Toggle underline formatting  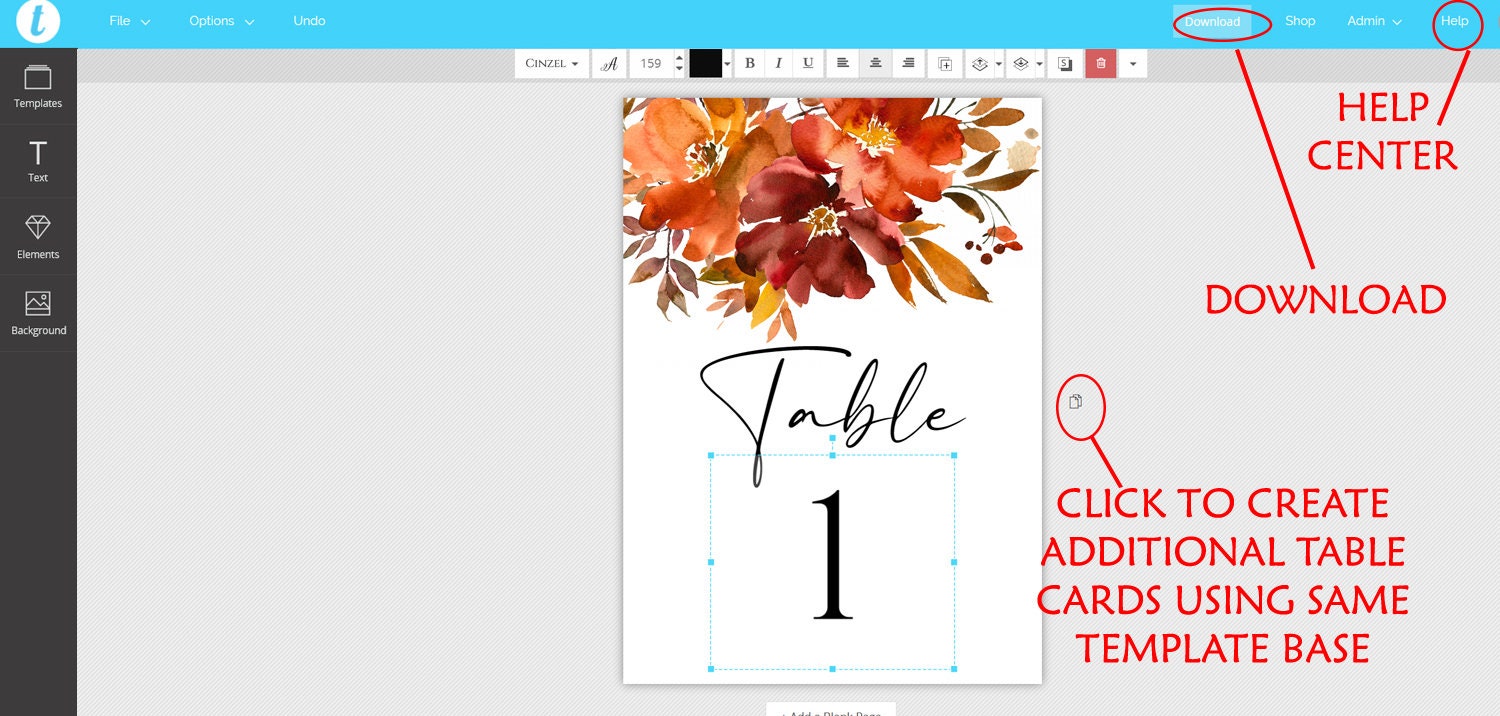click(807, 63)
